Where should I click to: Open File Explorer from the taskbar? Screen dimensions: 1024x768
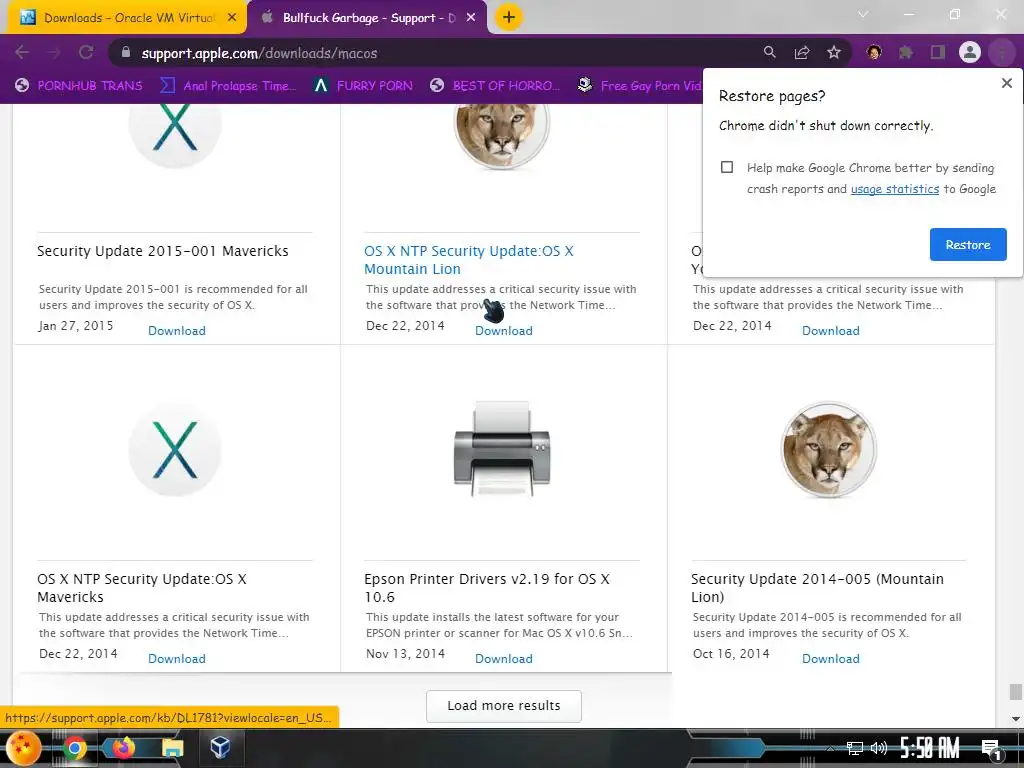[x=172, y=748]
